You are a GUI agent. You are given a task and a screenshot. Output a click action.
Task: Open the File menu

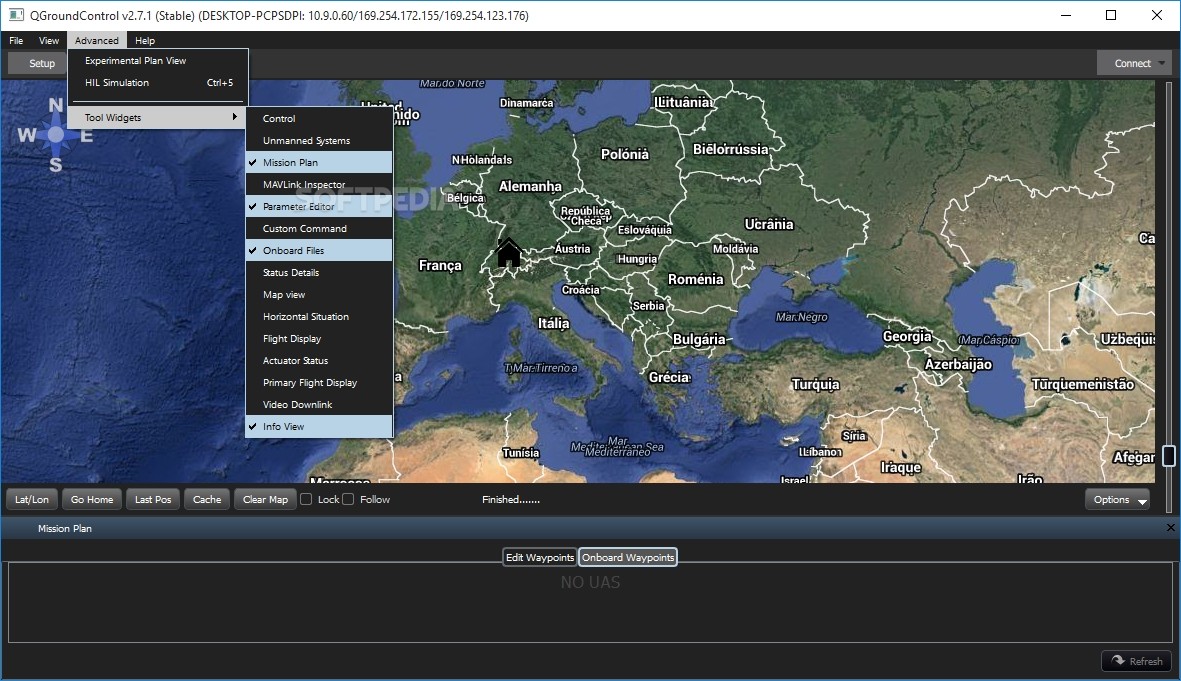point(16,41)
